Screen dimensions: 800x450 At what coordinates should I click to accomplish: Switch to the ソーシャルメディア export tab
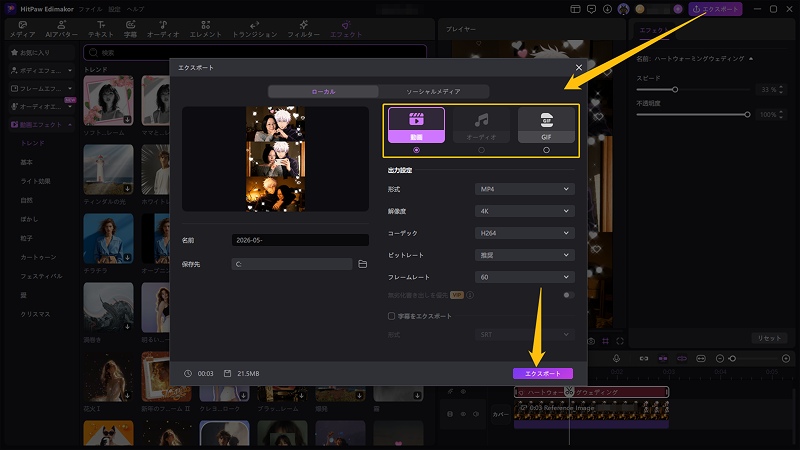pyautogui.click(x=433, y=92)
